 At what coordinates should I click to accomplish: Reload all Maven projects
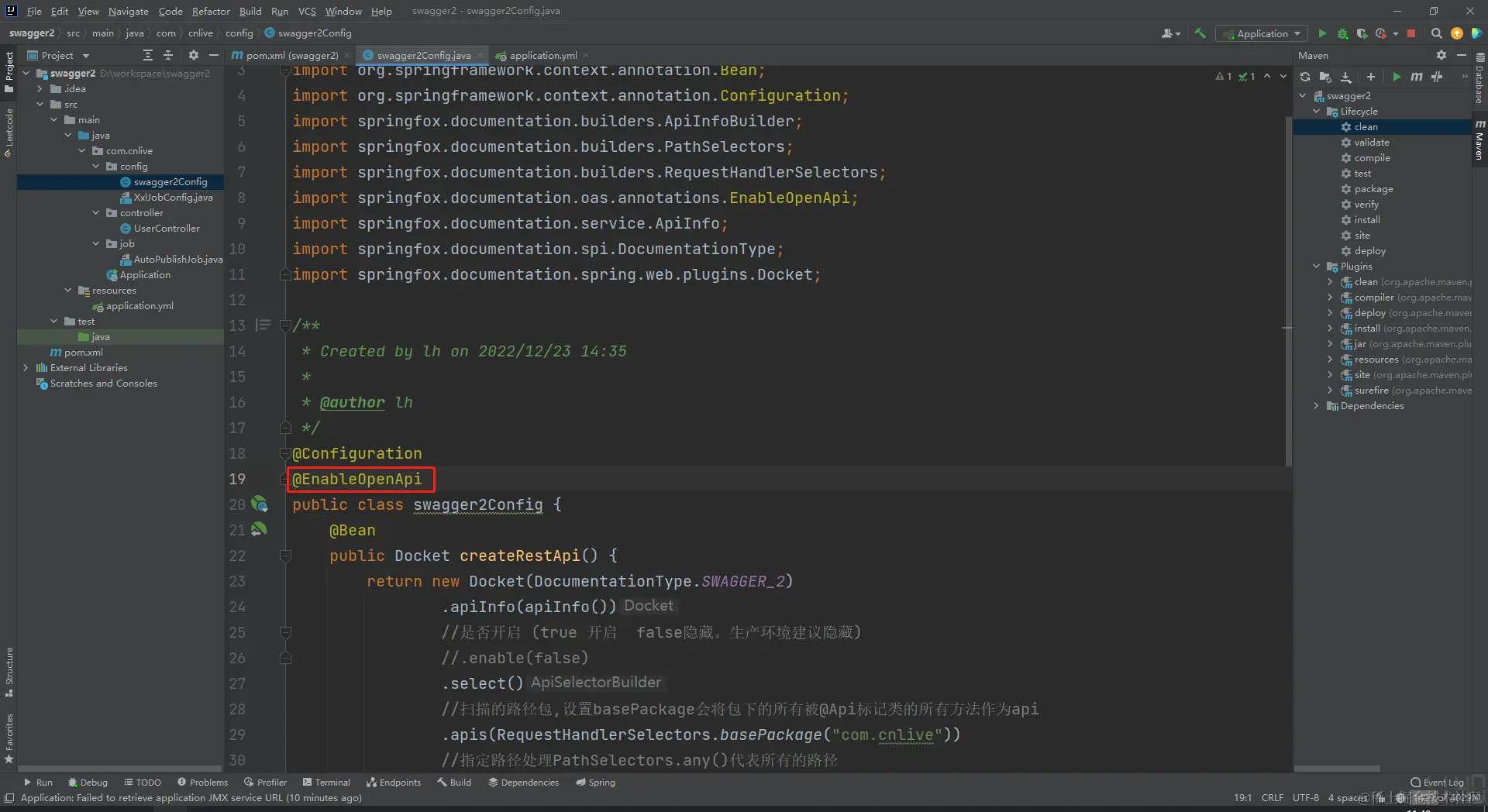point(1305,77)
